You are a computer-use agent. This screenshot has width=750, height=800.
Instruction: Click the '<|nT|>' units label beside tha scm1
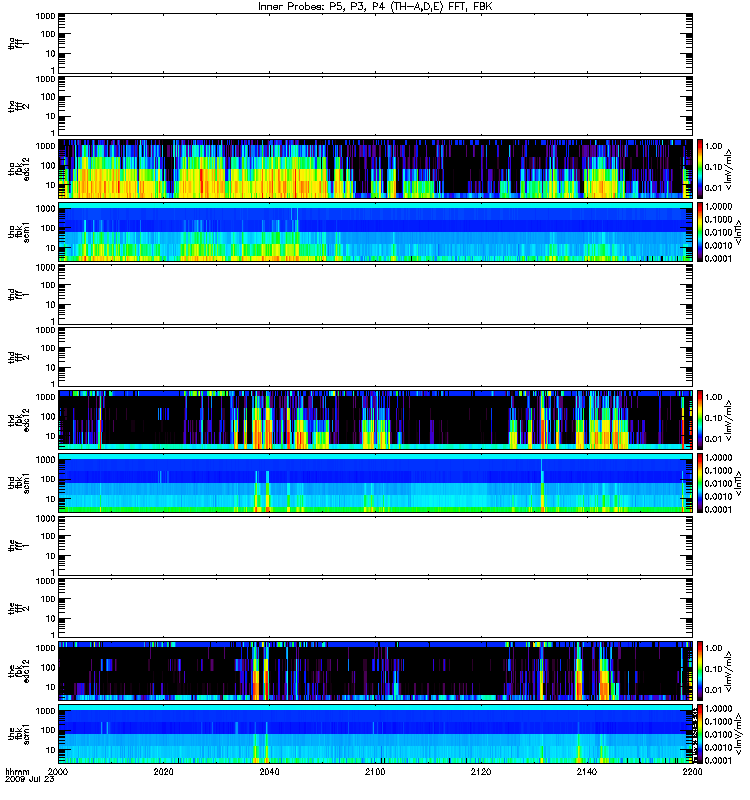737,232
